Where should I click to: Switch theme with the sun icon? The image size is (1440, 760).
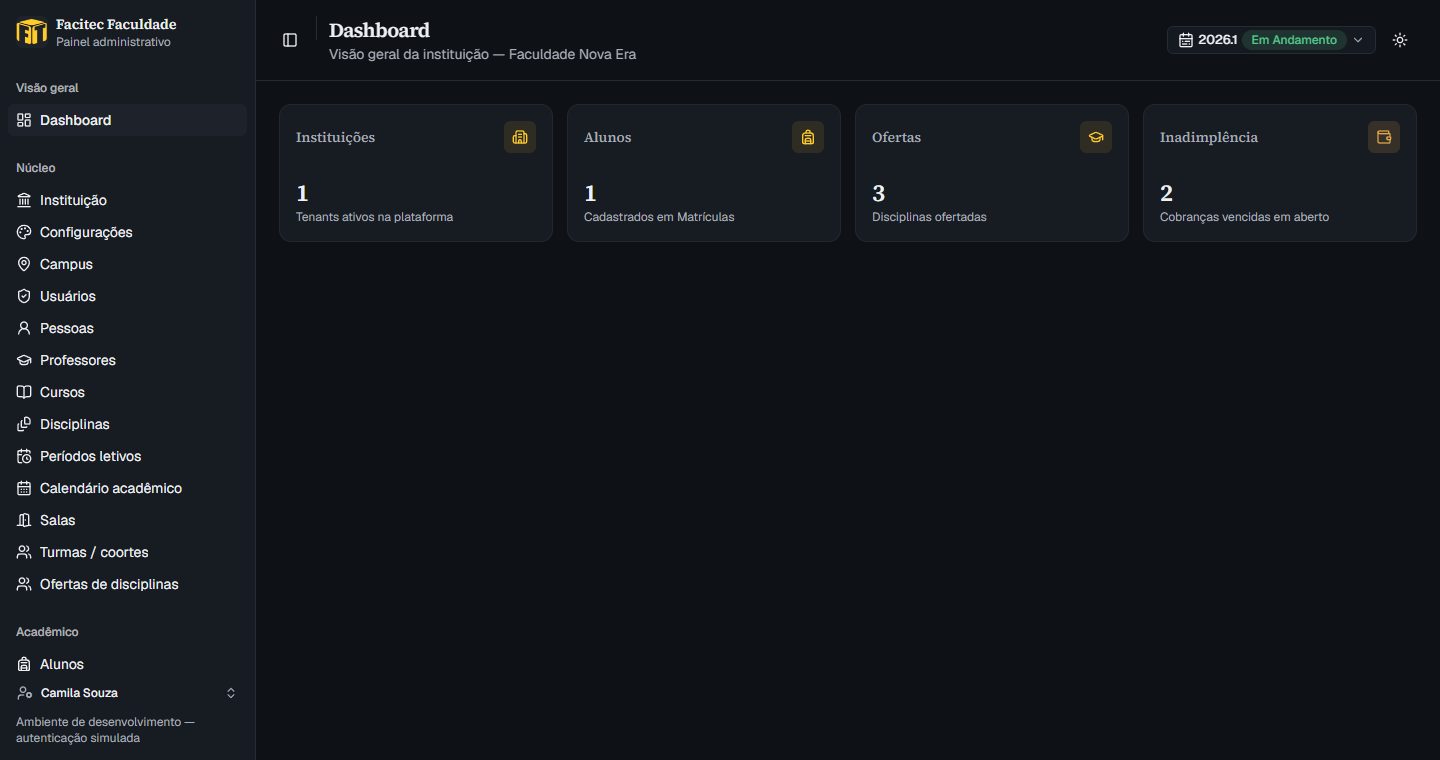(x=1400, y=40)
